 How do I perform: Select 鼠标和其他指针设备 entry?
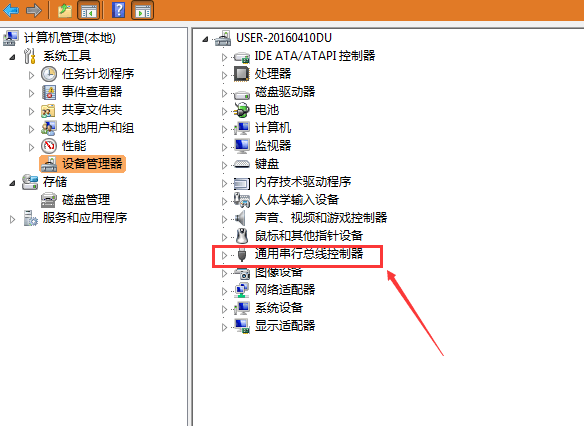(309, 235)
